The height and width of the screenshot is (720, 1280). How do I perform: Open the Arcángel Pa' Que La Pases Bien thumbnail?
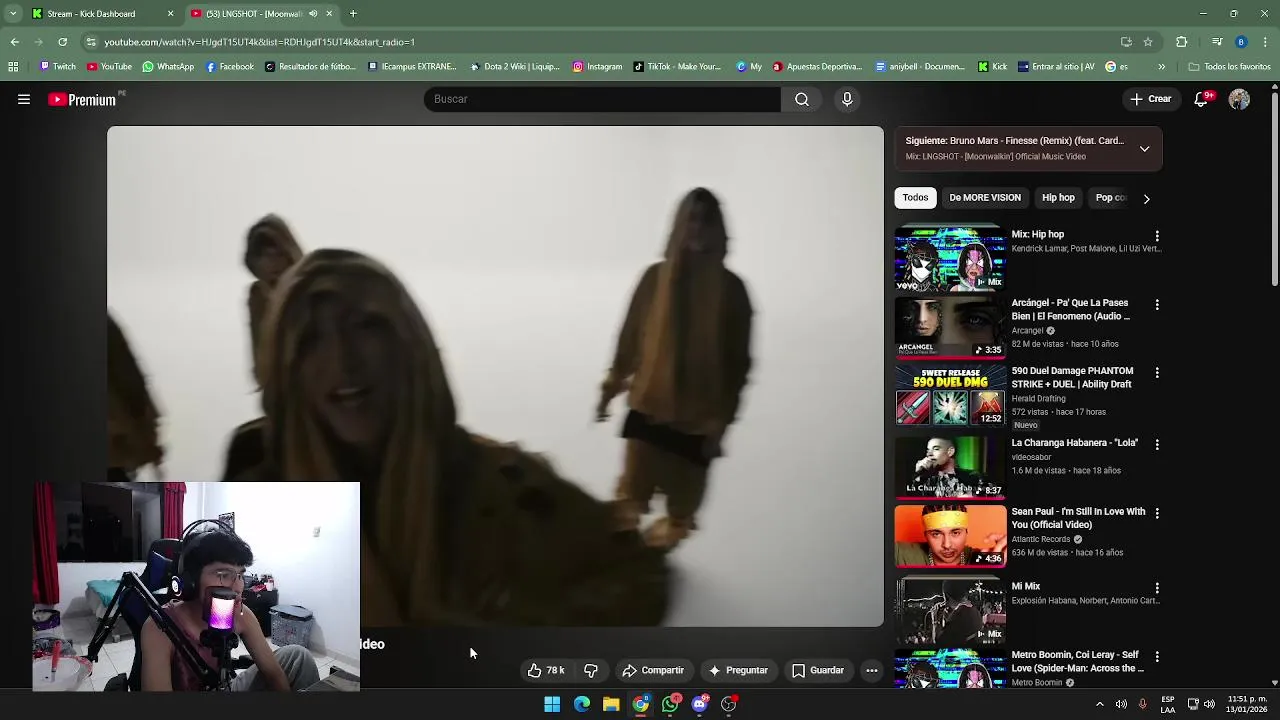click(950, 327)
